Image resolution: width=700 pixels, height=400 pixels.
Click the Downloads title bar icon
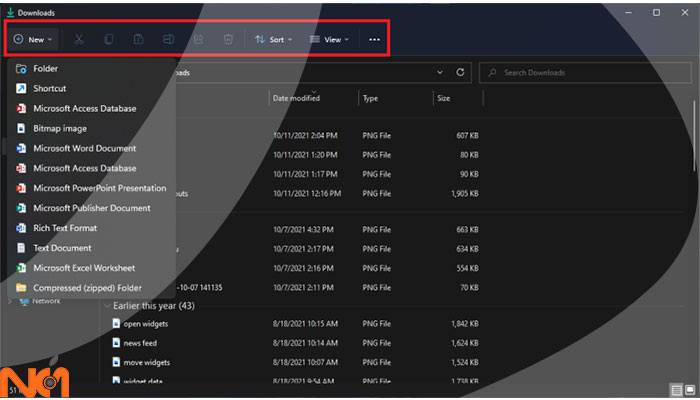coord(10,12)
